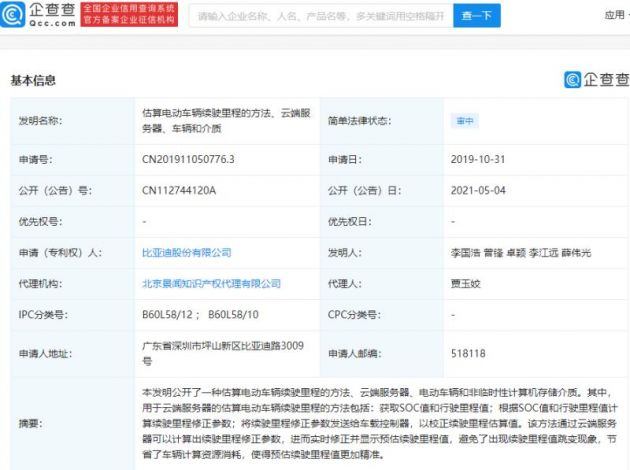Select publication number CN112744120A

[x=179, y=190]
